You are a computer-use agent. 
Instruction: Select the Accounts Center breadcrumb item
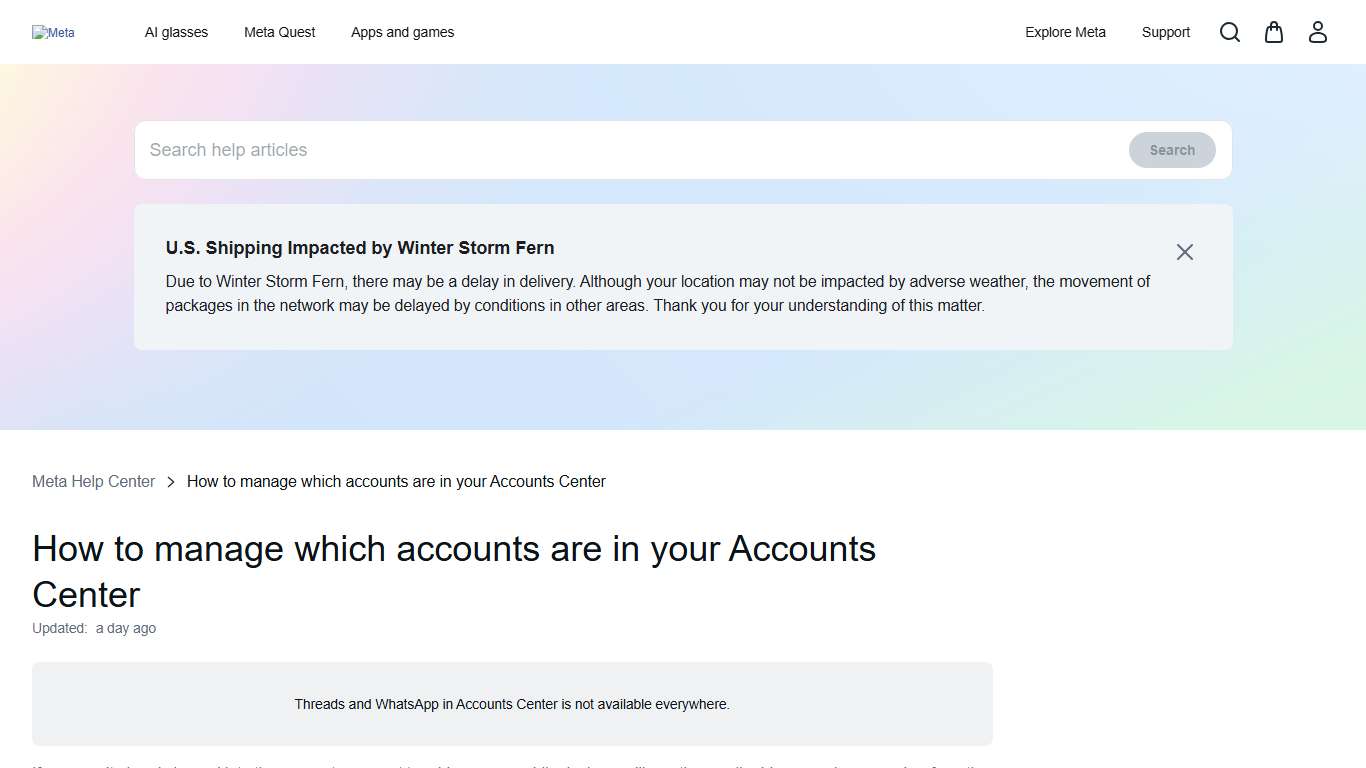point(396,481)
